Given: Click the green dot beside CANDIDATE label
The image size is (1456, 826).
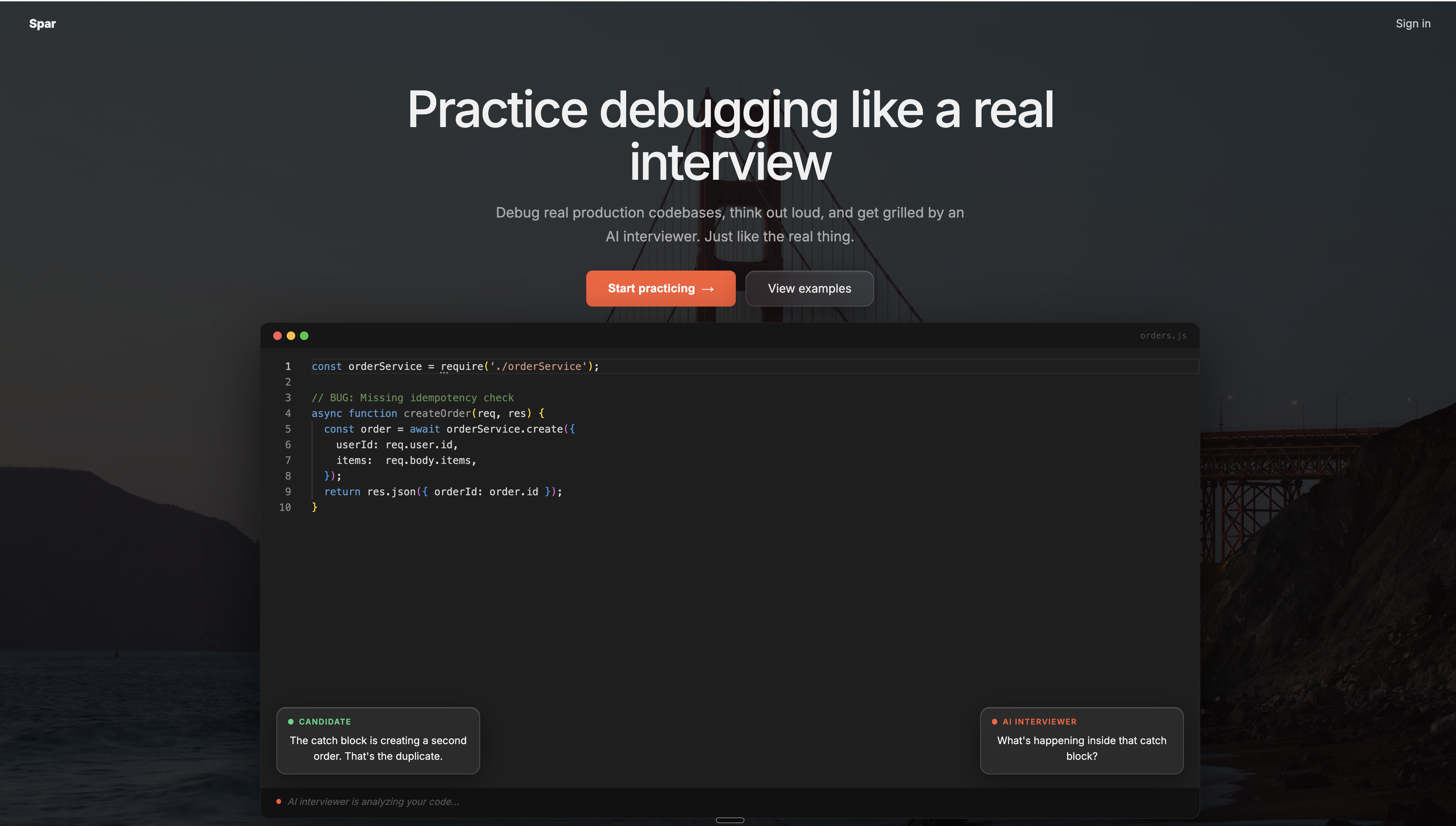Looking at the screenshot, I should click(291, 722).
